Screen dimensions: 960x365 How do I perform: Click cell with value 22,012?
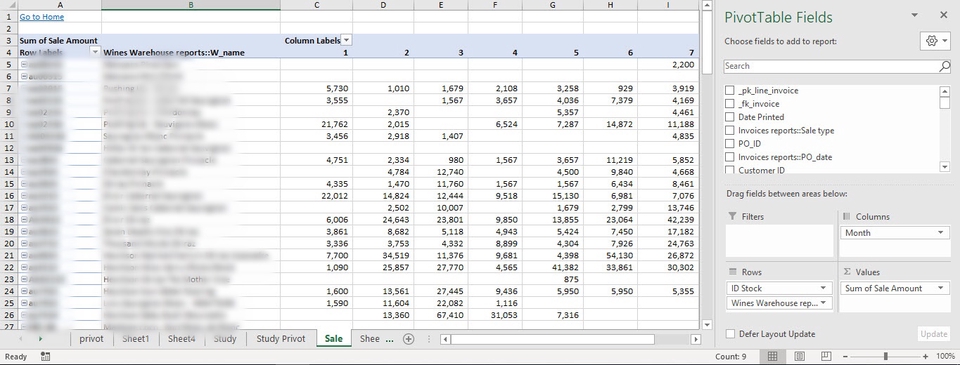point(317,196)
